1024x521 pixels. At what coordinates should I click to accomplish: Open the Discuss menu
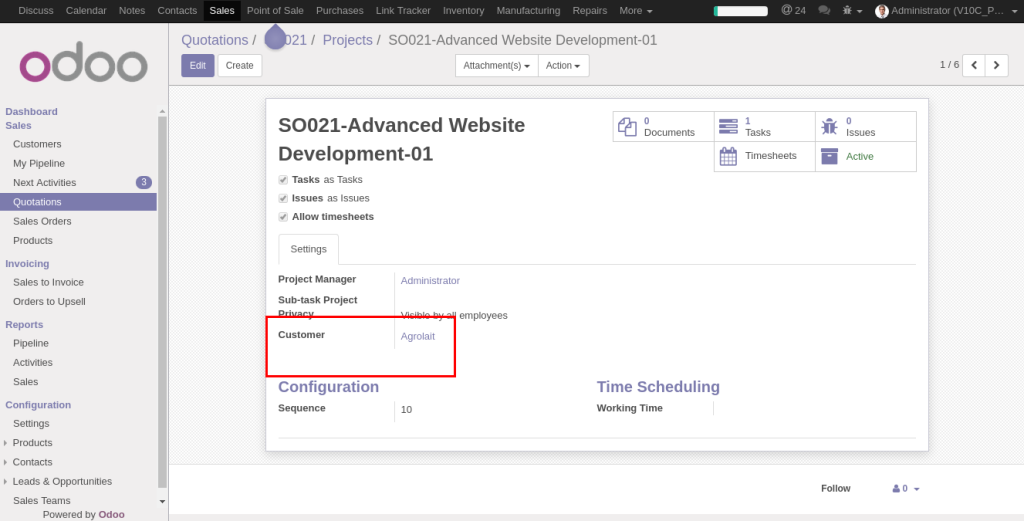36,10
